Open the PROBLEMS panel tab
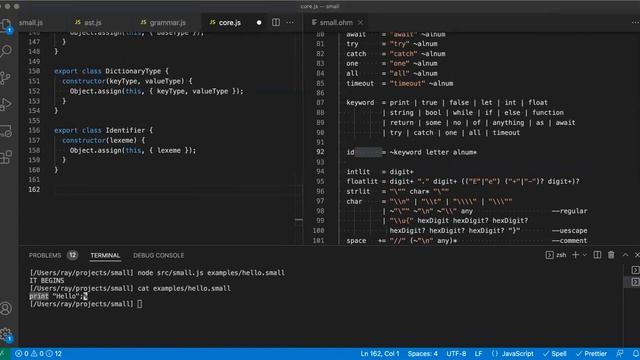Screen dimensions: 640x360 pyautogui.click(x=45, y=255)
